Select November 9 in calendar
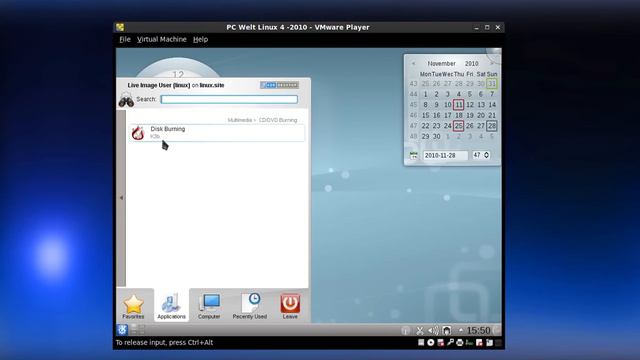This screenshot has width=640, height=360. (436, 105)
